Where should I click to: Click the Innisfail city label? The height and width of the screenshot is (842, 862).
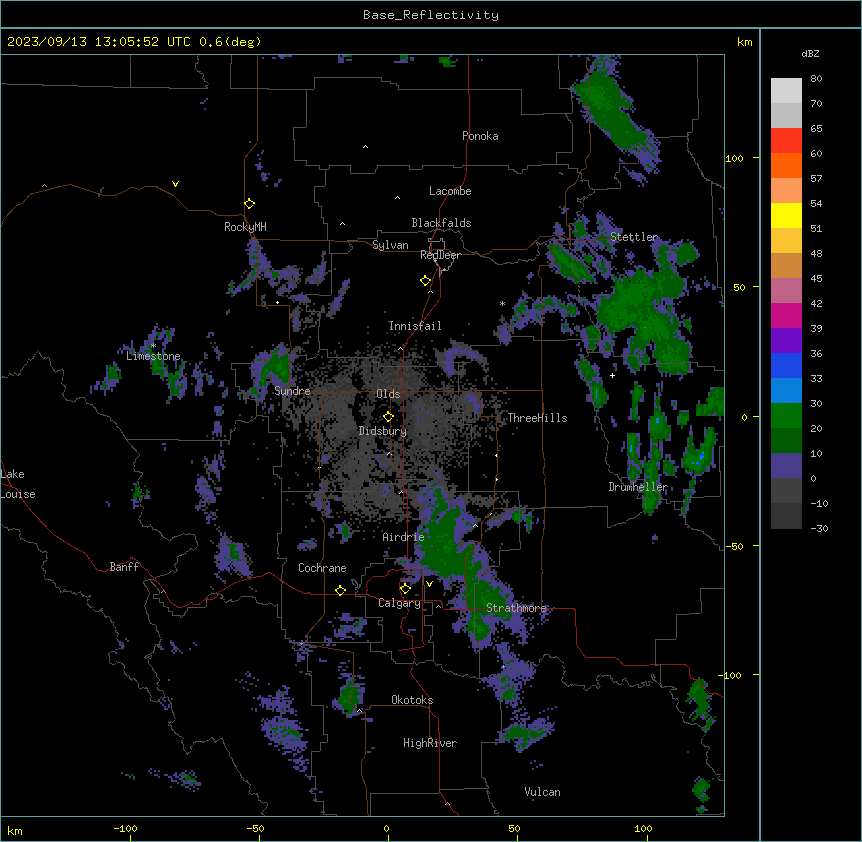point(415,326)
